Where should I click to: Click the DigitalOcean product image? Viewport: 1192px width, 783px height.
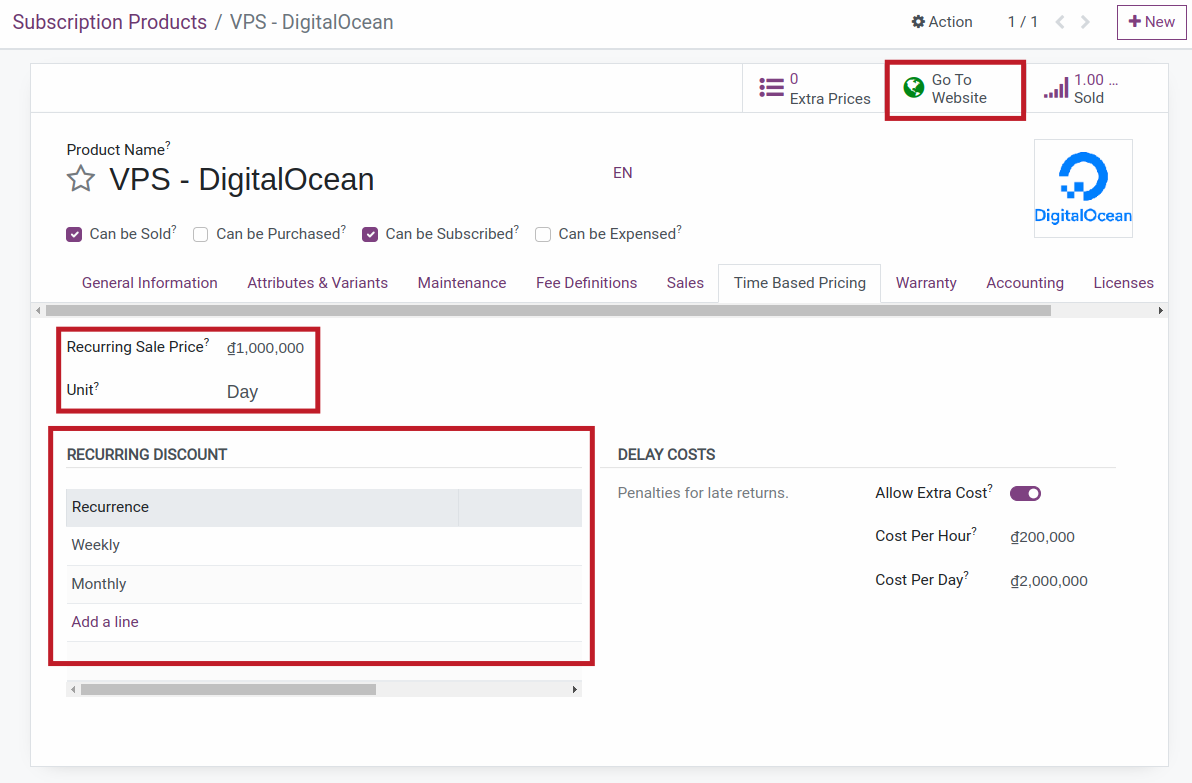[1083, 189]
